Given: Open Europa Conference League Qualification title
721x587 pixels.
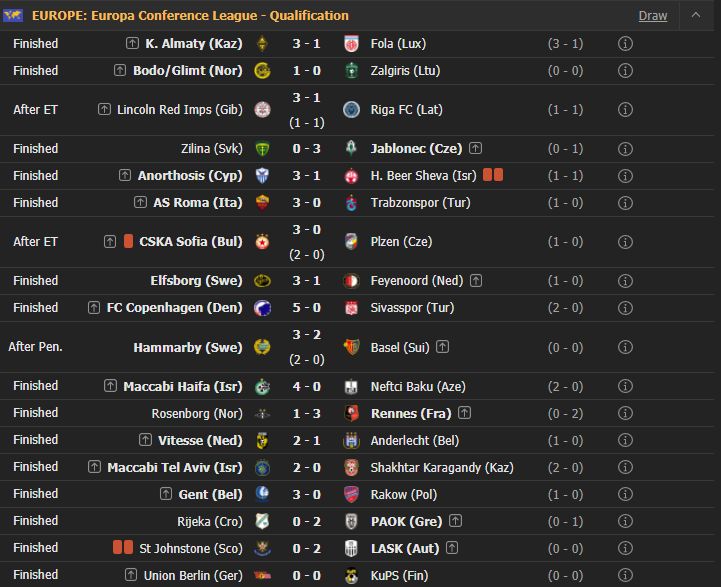Looking at the screenshot, I should (x=190, y=16).
